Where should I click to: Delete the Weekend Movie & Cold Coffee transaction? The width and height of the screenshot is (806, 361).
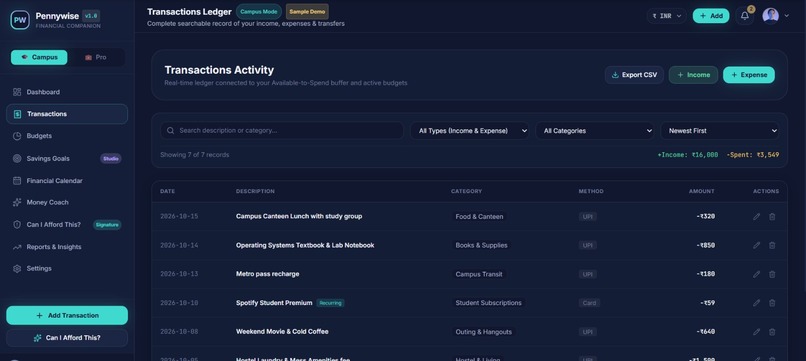(x=772, y=332)
